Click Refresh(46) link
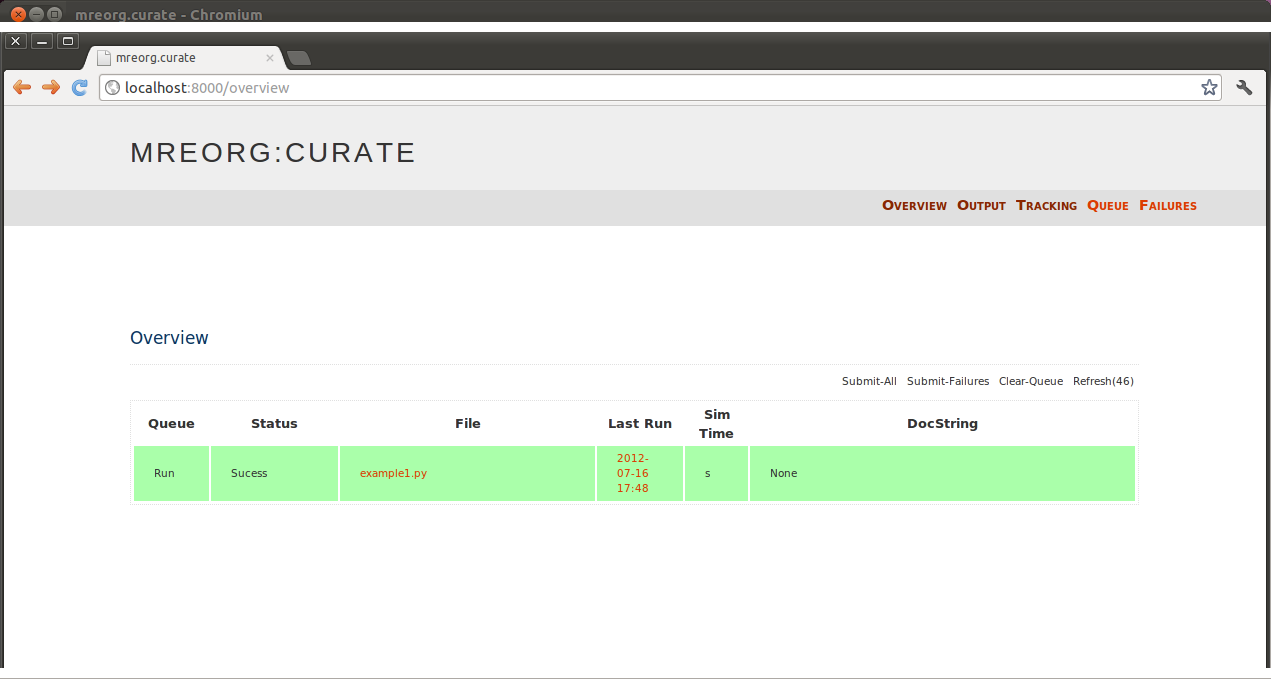1271x679 pixels. click(1103, 381)
